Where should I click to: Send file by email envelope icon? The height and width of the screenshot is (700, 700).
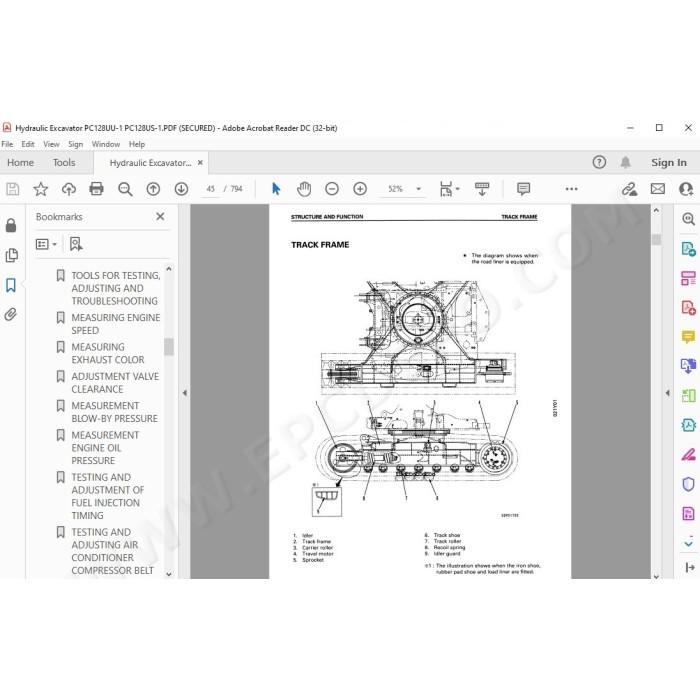pos(658,189)
